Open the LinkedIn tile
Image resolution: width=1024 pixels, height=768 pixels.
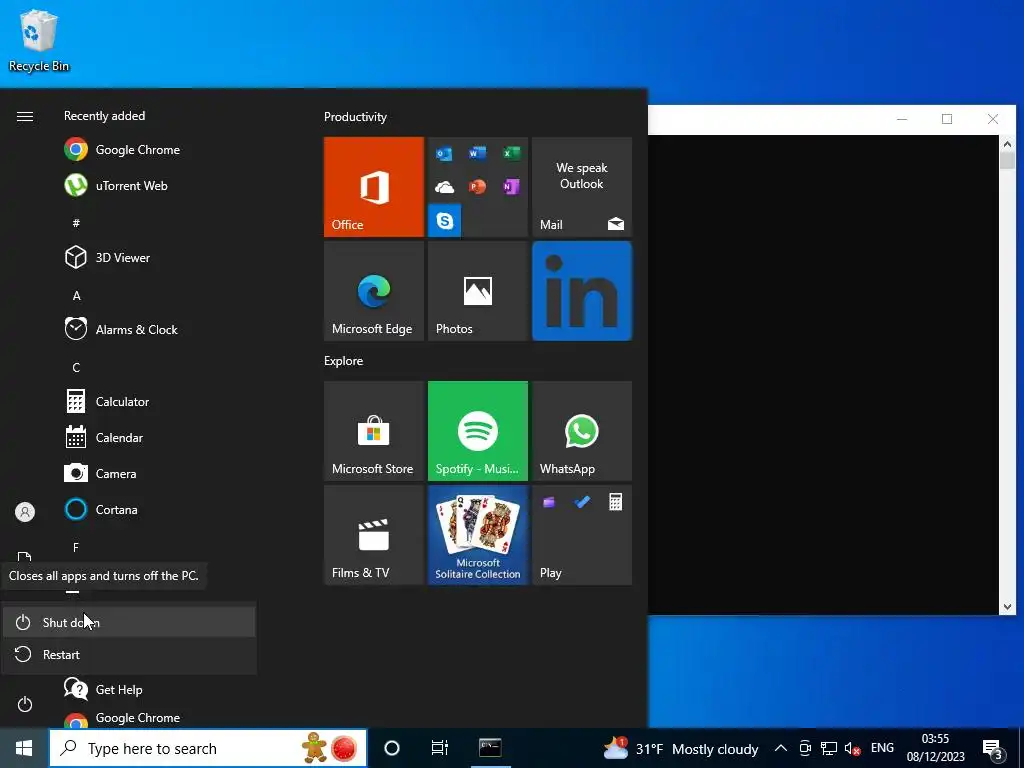coord(582,291)
